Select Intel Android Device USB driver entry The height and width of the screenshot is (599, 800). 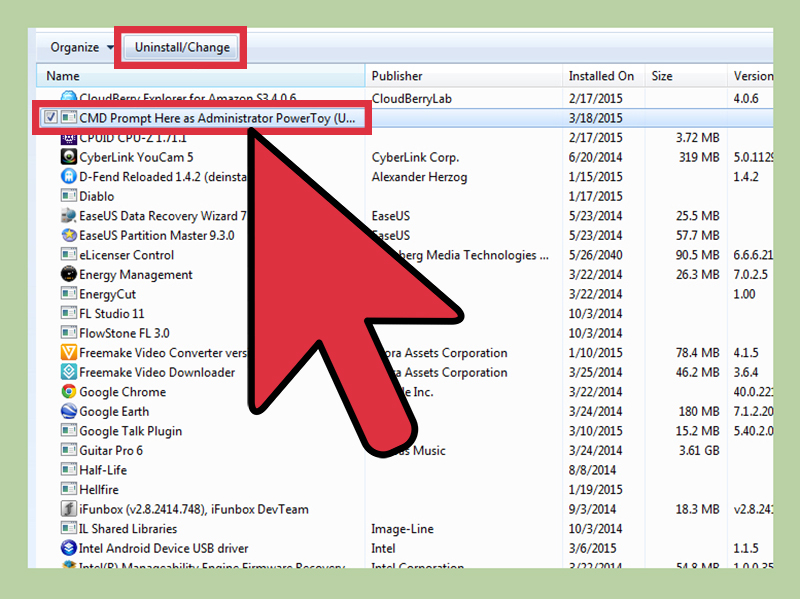tap(164, 548)
